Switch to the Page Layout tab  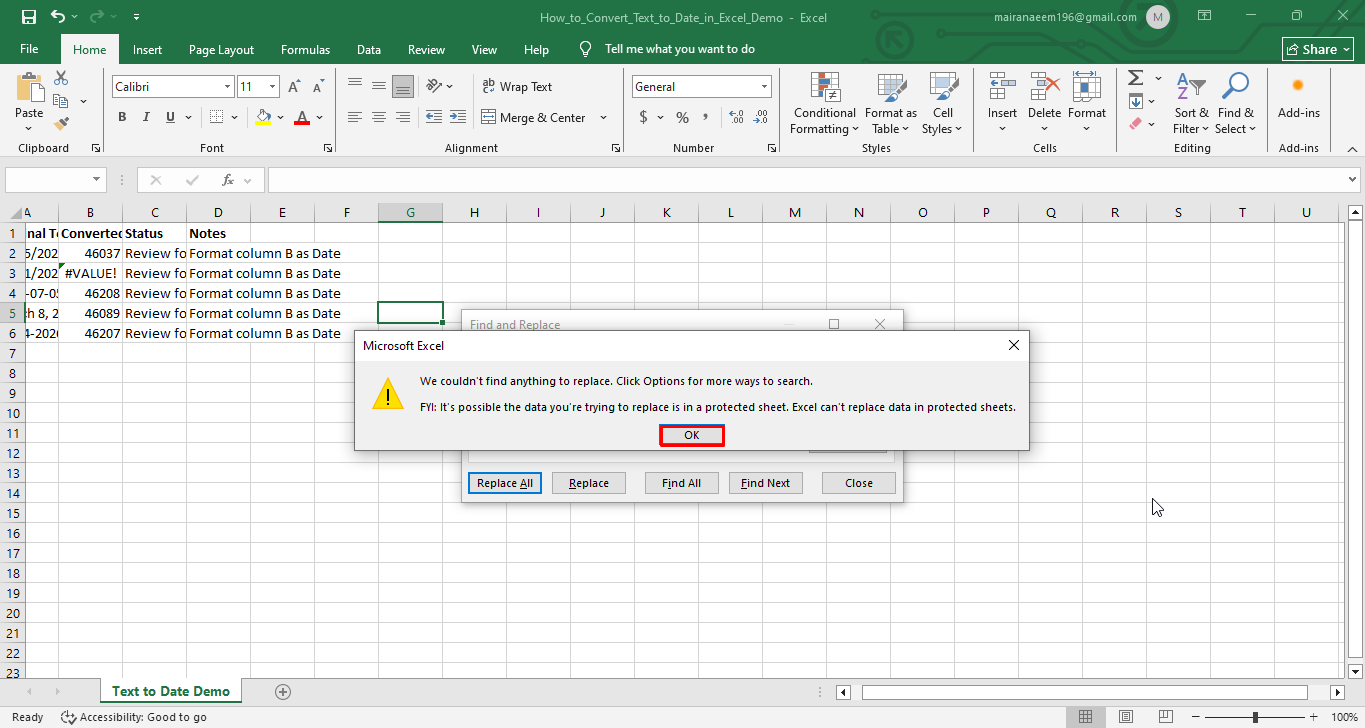(x=221, y=49)
